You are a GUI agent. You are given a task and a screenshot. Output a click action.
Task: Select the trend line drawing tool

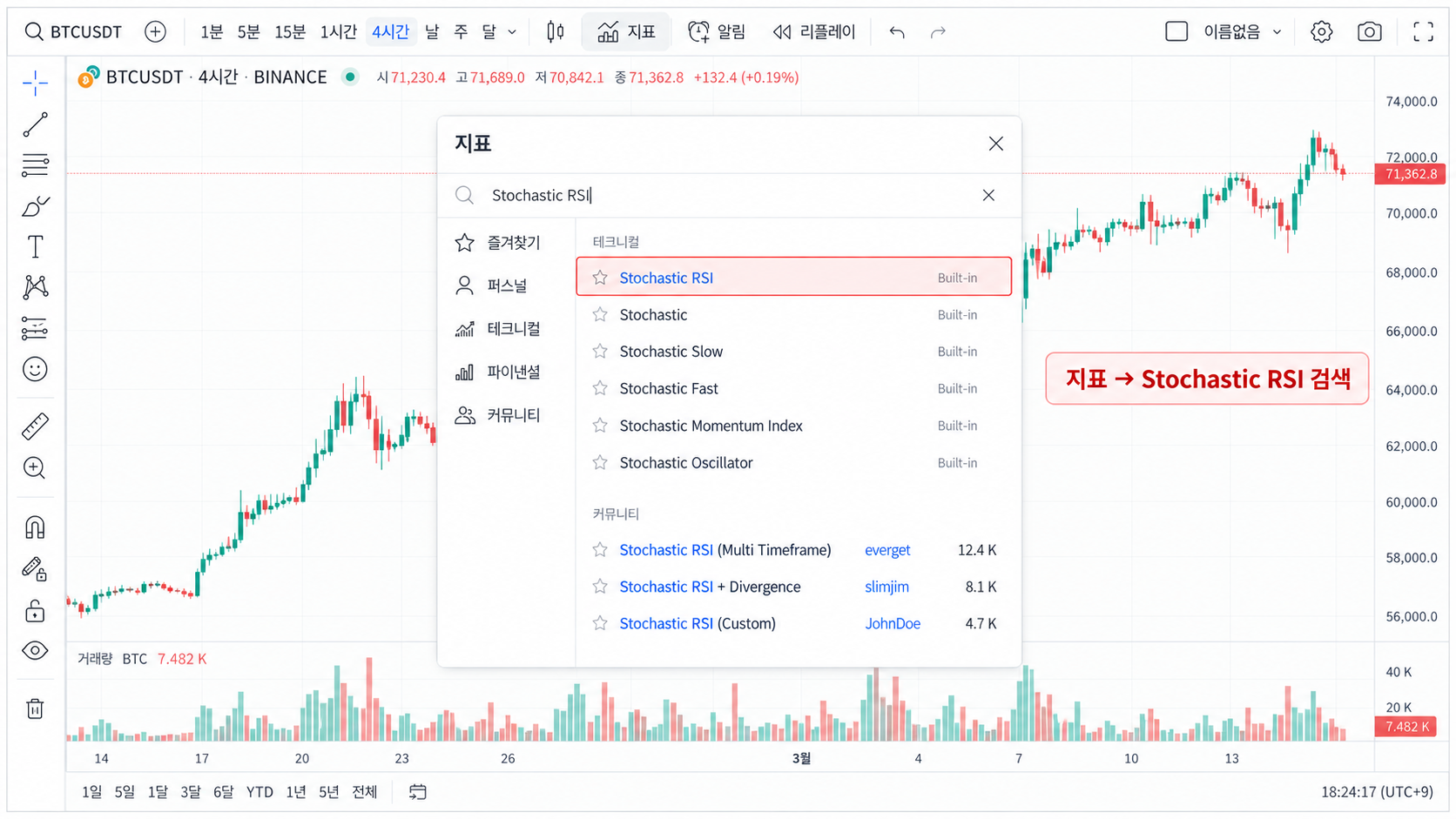pyautogui.click(x=35, y=124)
